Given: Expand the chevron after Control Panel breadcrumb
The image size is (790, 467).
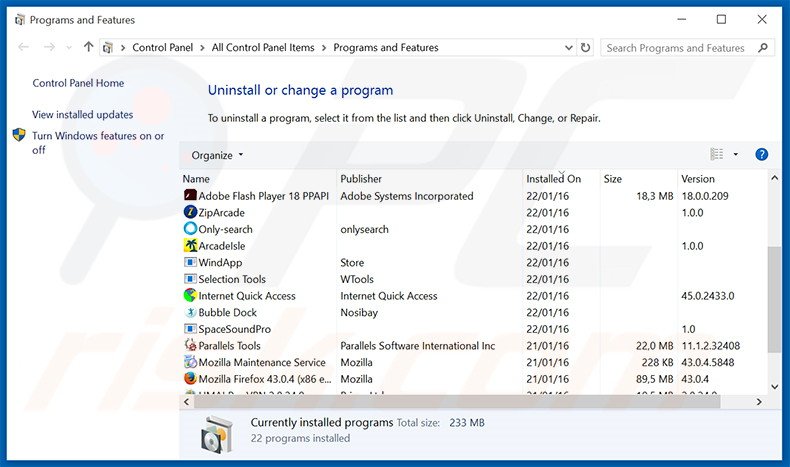Looking at the screenshot, I should pos(202,48).
